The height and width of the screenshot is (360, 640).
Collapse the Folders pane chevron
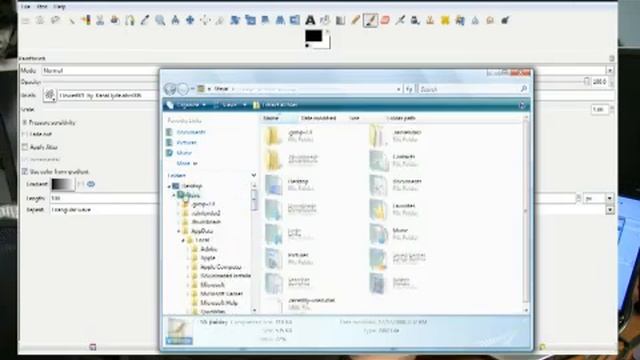pos(253,175)
